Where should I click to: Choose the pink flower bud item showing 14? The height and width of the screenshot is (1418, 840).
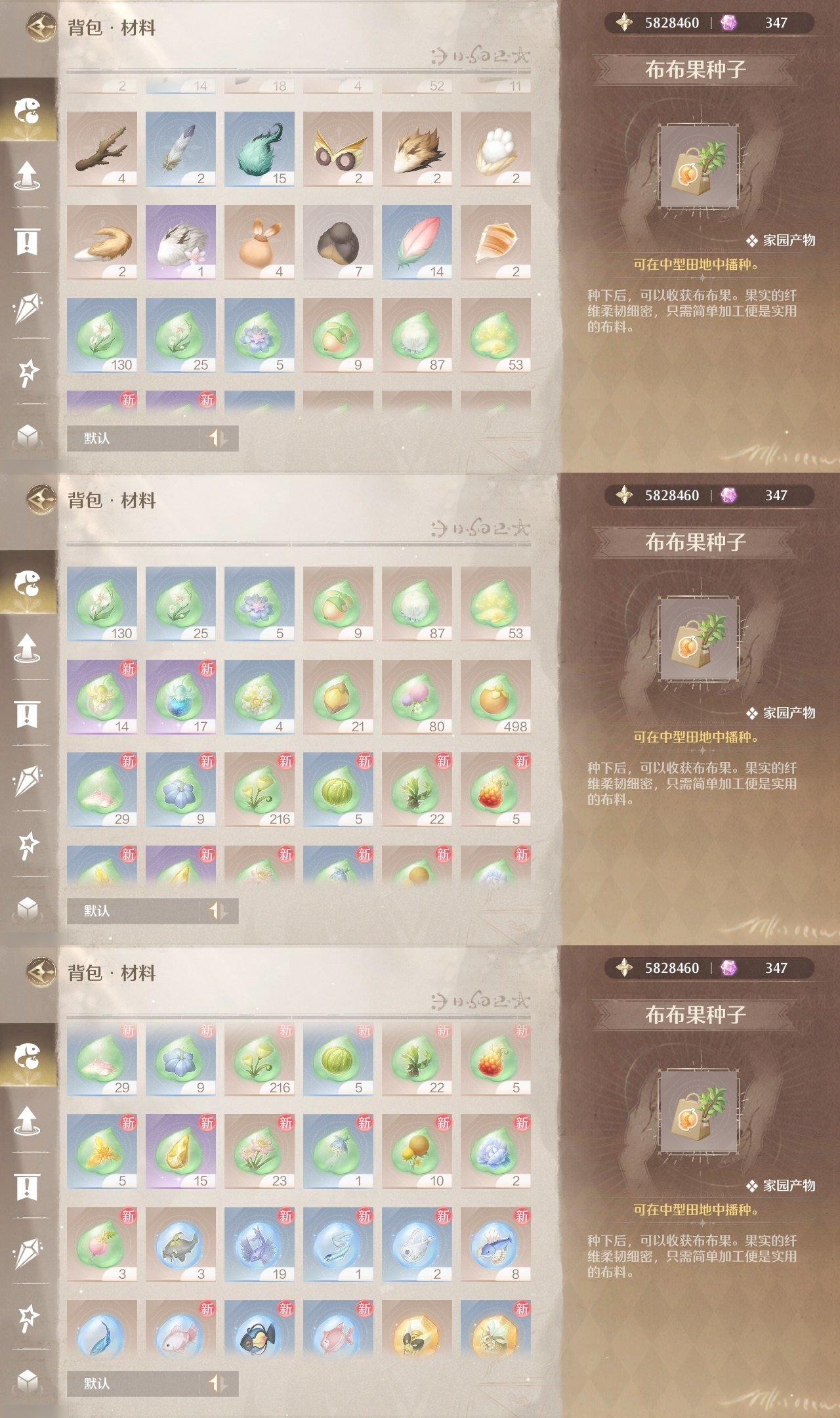pyautogui.click(x=417, y=242)
